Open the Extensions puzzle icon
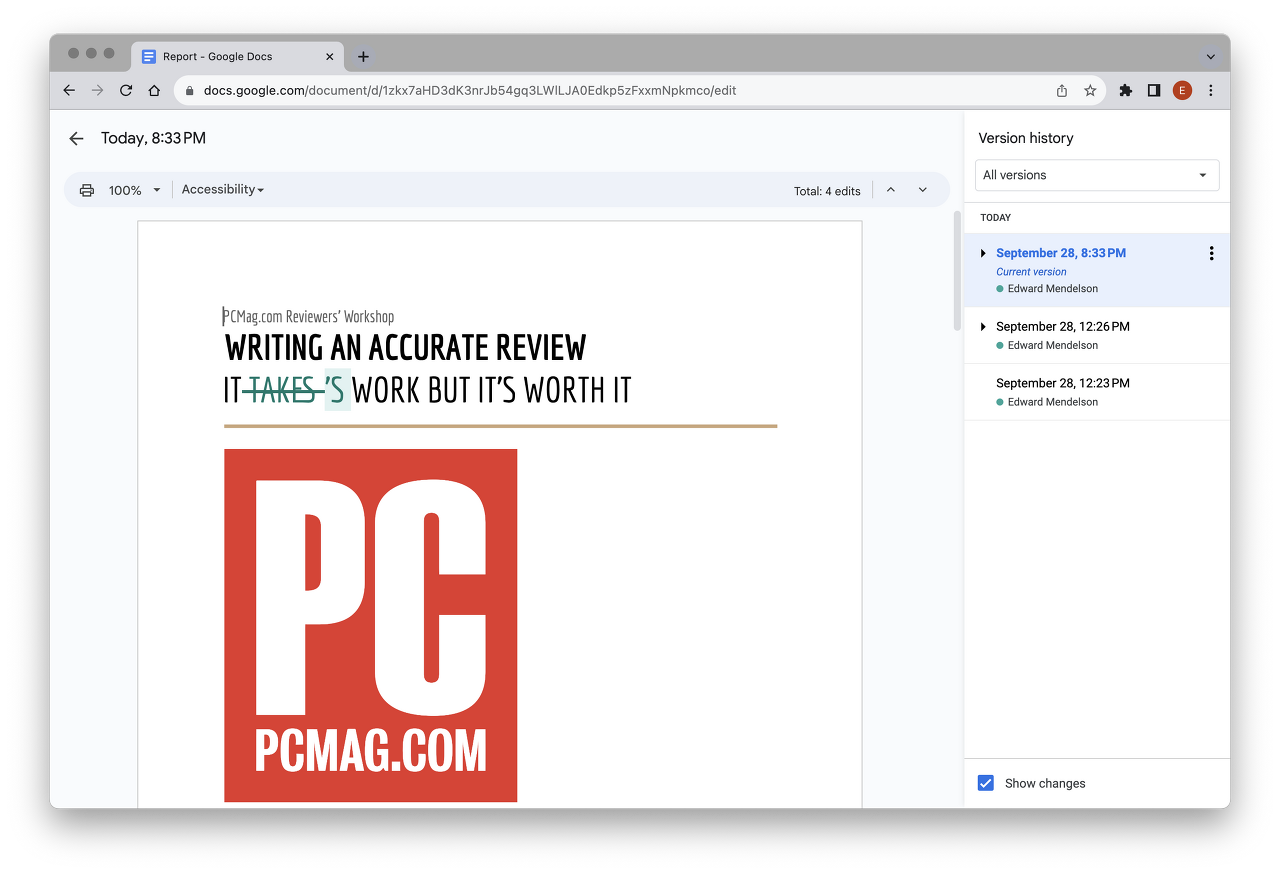This screenshot has height=874, width=1280. 1125,90
